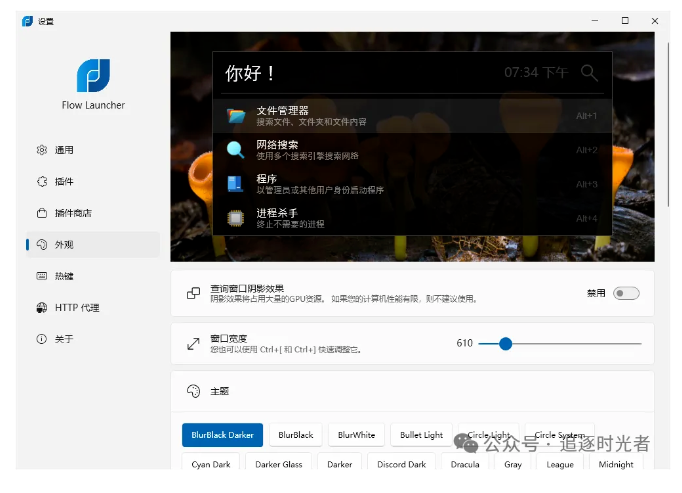Image resolution: width=682 pixels, height=493 pixels.
Task: Click the 你好！ query text in preview
Action: tap(250, 73)
